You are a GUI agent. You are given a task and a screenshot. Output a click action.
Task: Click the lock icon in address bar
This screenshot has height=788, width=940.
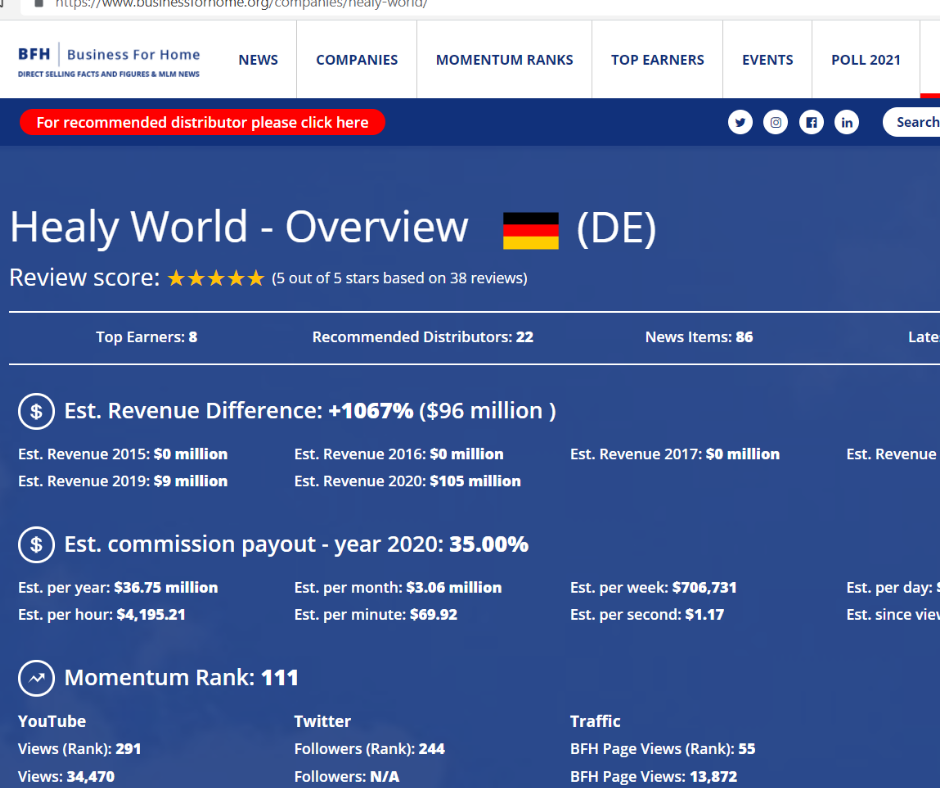click(x=37, y=4)
